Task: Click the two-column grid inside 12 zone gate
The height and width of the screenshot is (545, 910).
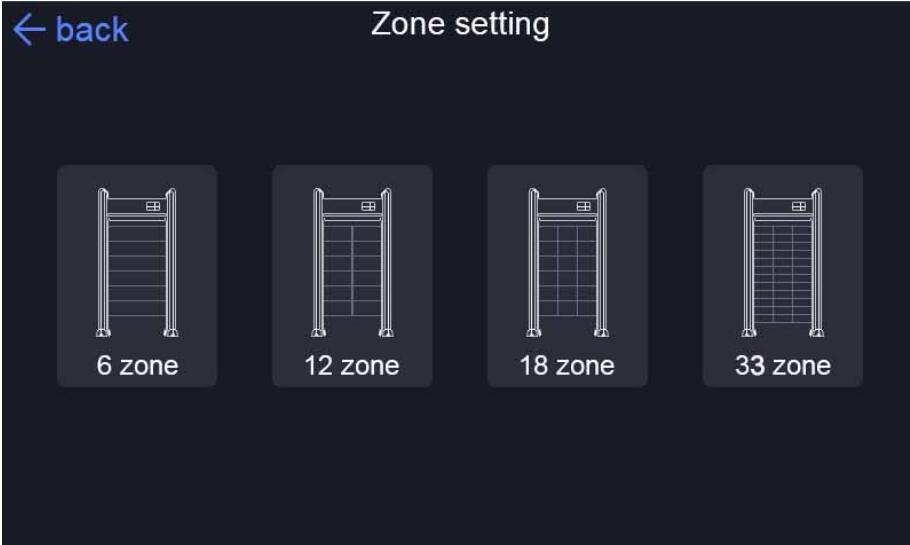Action: pos(352,270)
